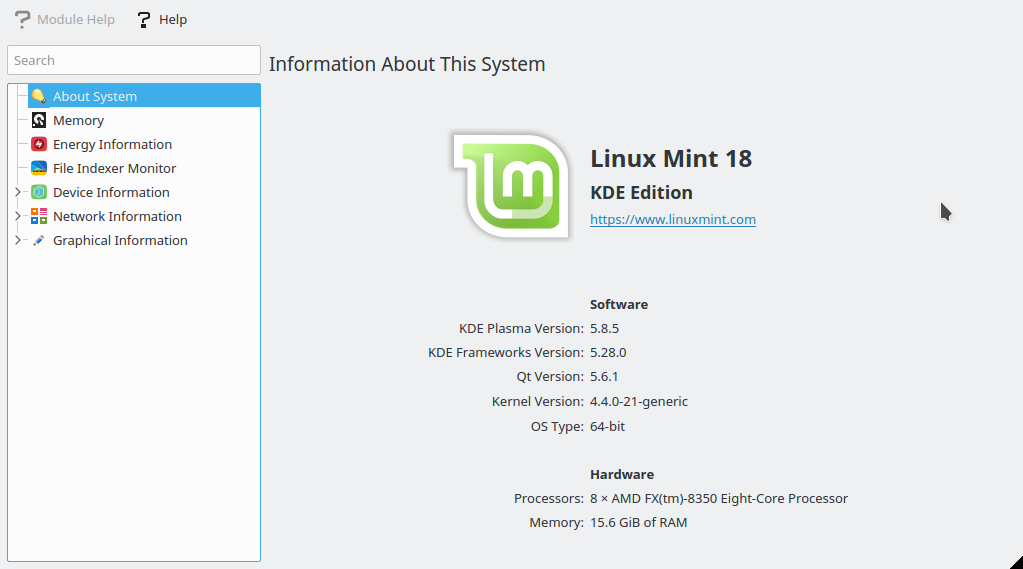This screenshot has width=1023, height=569.
Task: Click the AMD FX(tm)-8350 processor text
Action: 719,499
